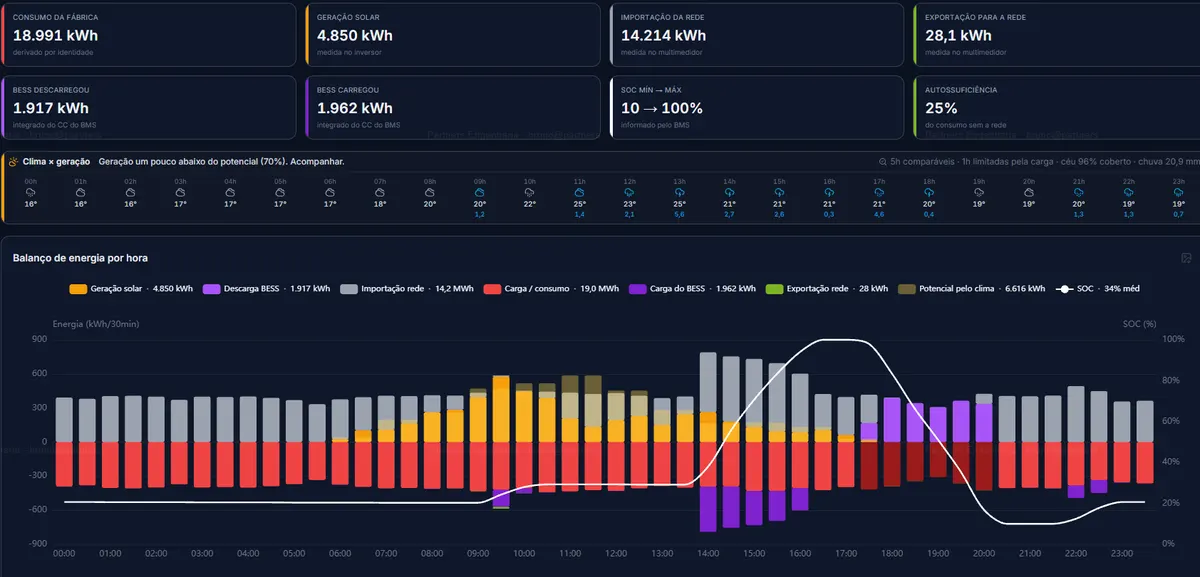Click the 21h rain weather icon
The image size is (1200, 577).
pyautogui.click(x=1079, y=192)
